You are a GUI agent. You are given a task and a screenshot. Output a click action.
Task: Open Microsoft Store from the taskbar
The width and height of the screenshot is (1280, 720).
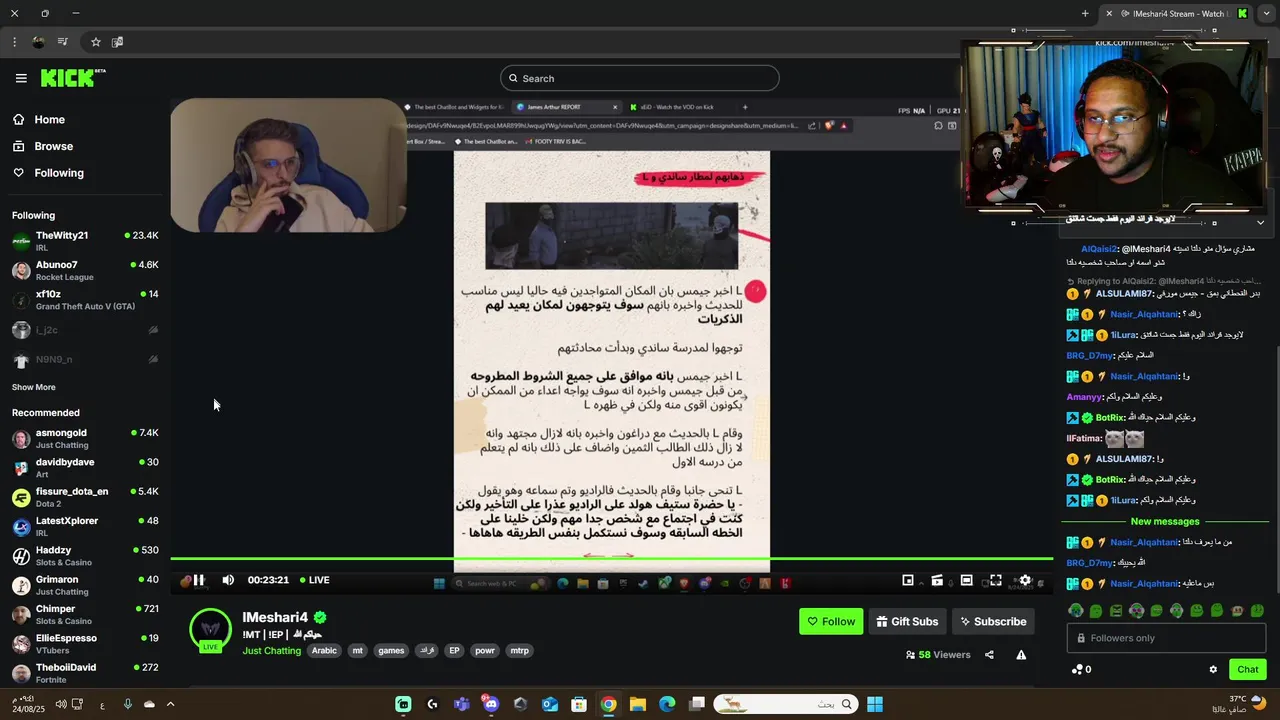pos(579,704)
